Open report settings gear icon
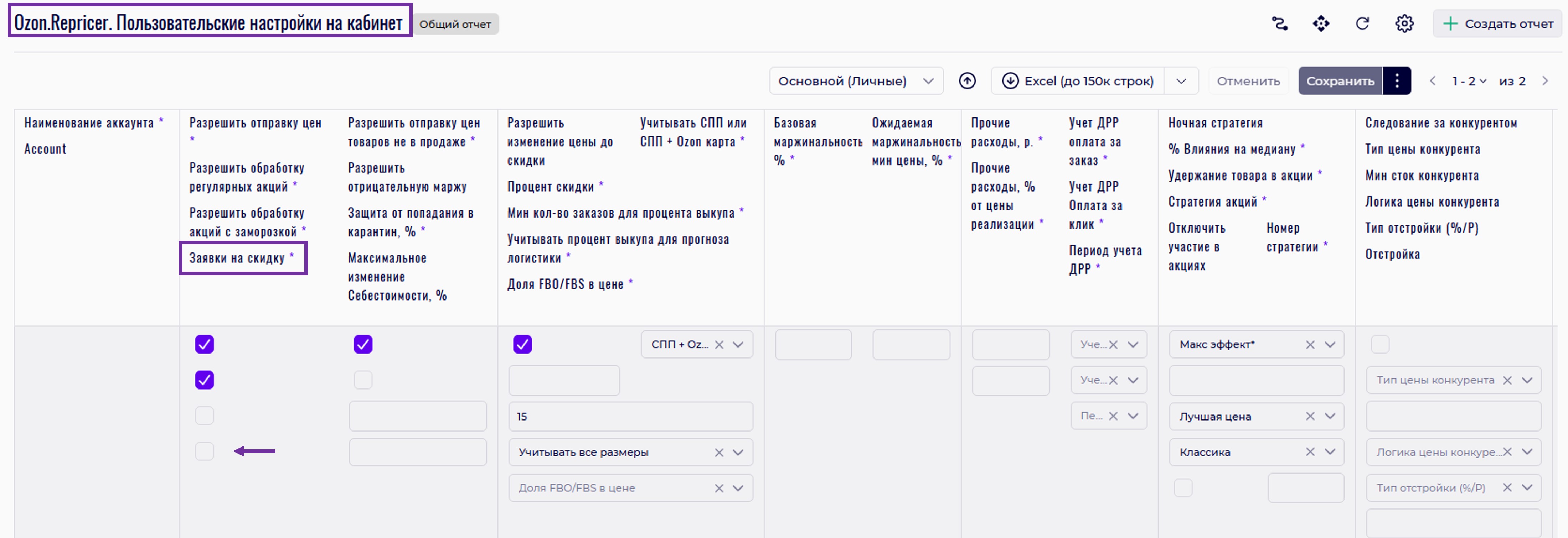Viewport: 1568px width, 538px height. click(1404, 24)
